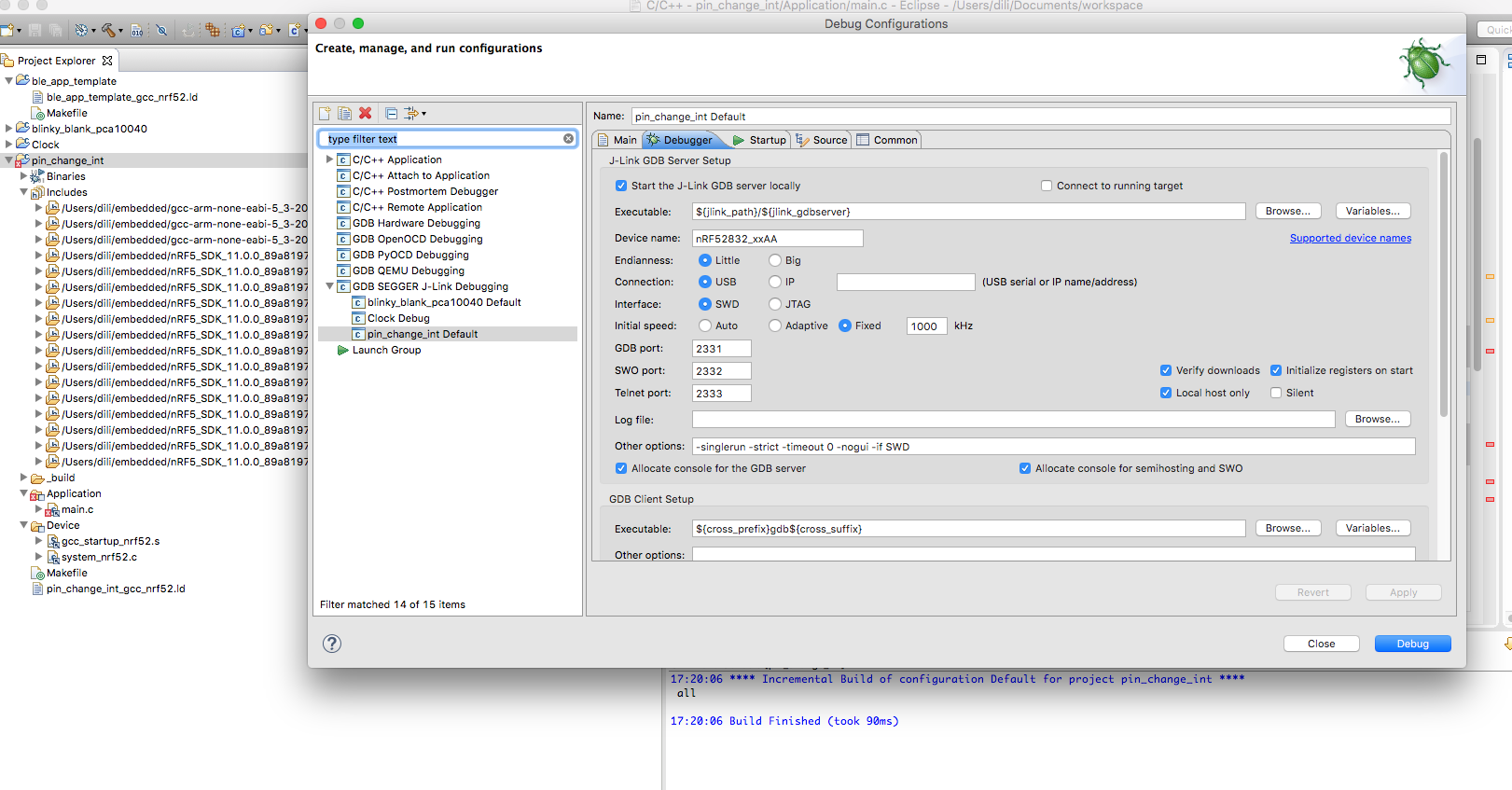Select GDB PyOCD Debugging type
Image resolution: width=1512 pixels, height=790 pixels.
pos(410,255)
